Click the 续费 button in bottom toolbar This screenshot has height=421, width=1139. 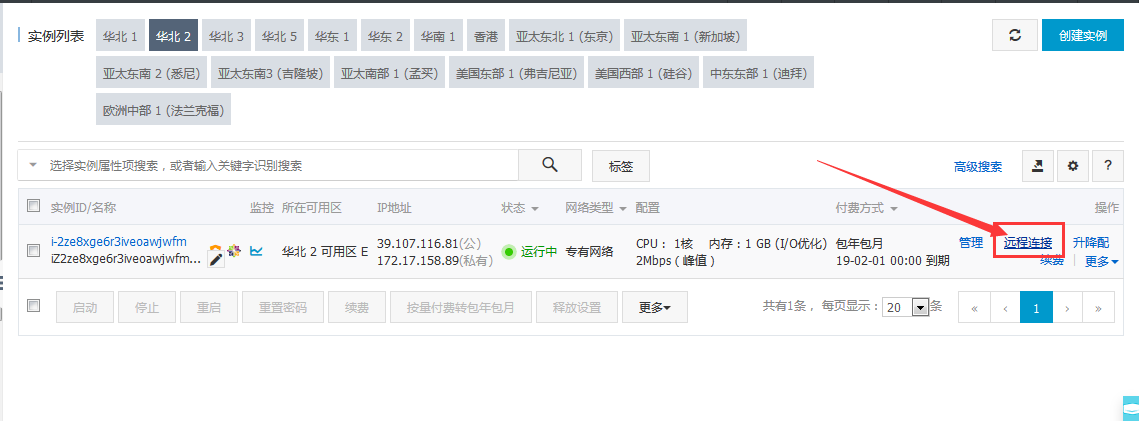357,307
